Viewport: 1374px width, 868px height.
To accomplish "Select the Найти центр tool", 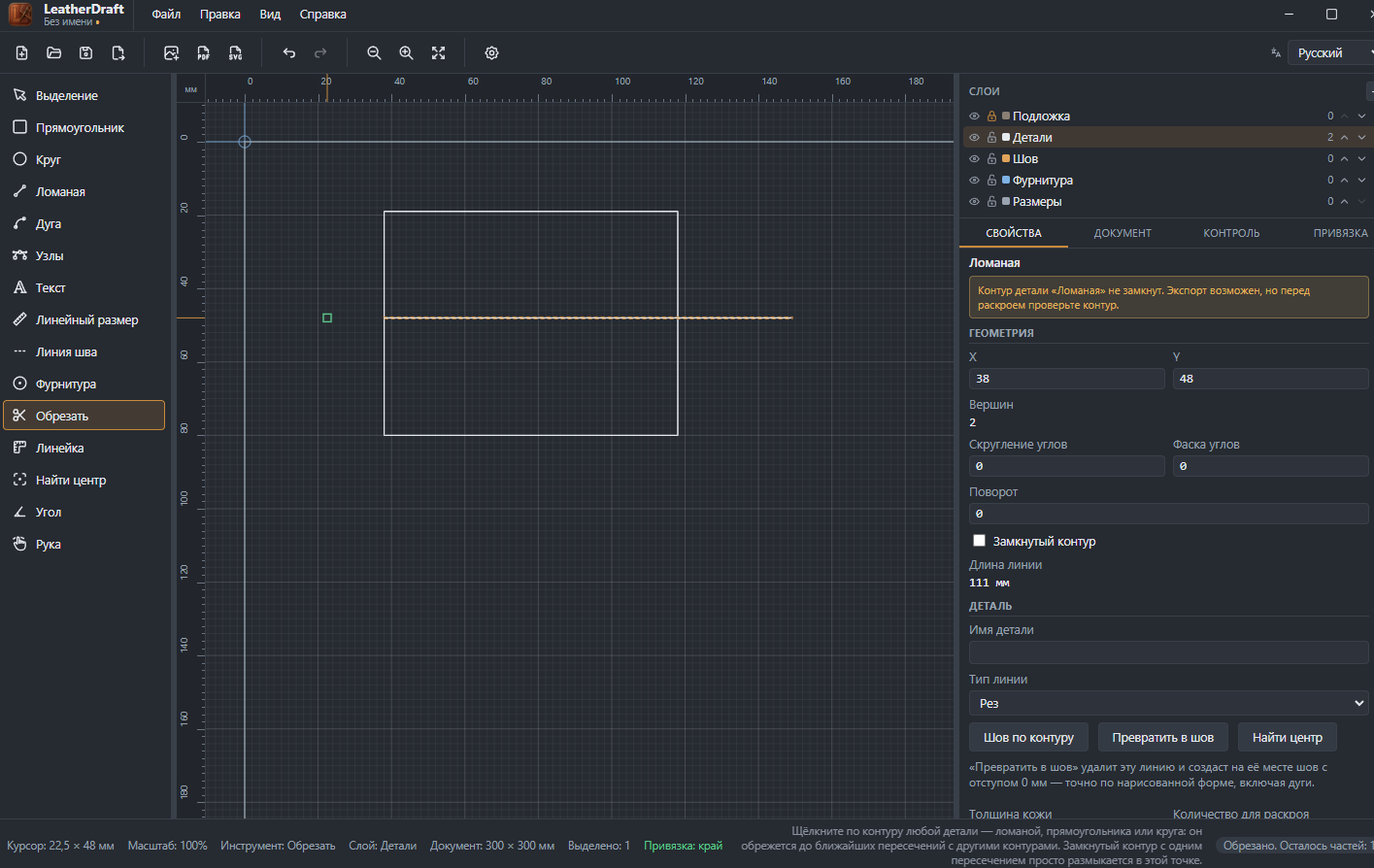I will [84, 480].
